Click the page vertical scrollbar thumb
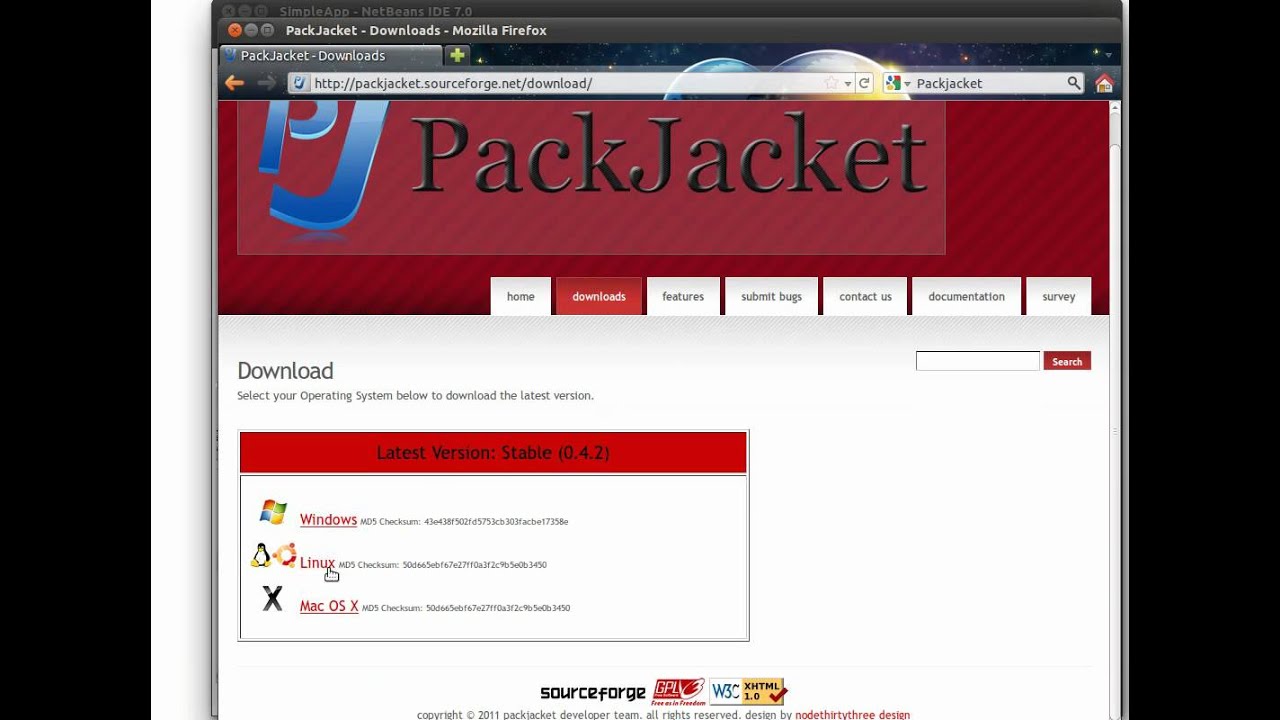 click(1115, 432)
